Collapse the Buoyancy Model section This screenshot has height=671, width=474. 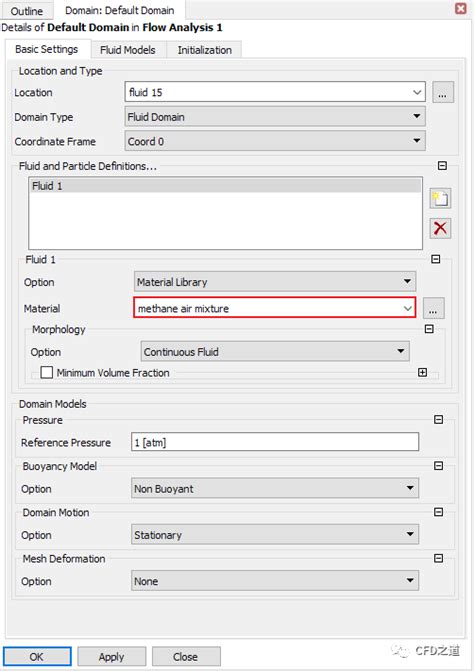[438, 466]
